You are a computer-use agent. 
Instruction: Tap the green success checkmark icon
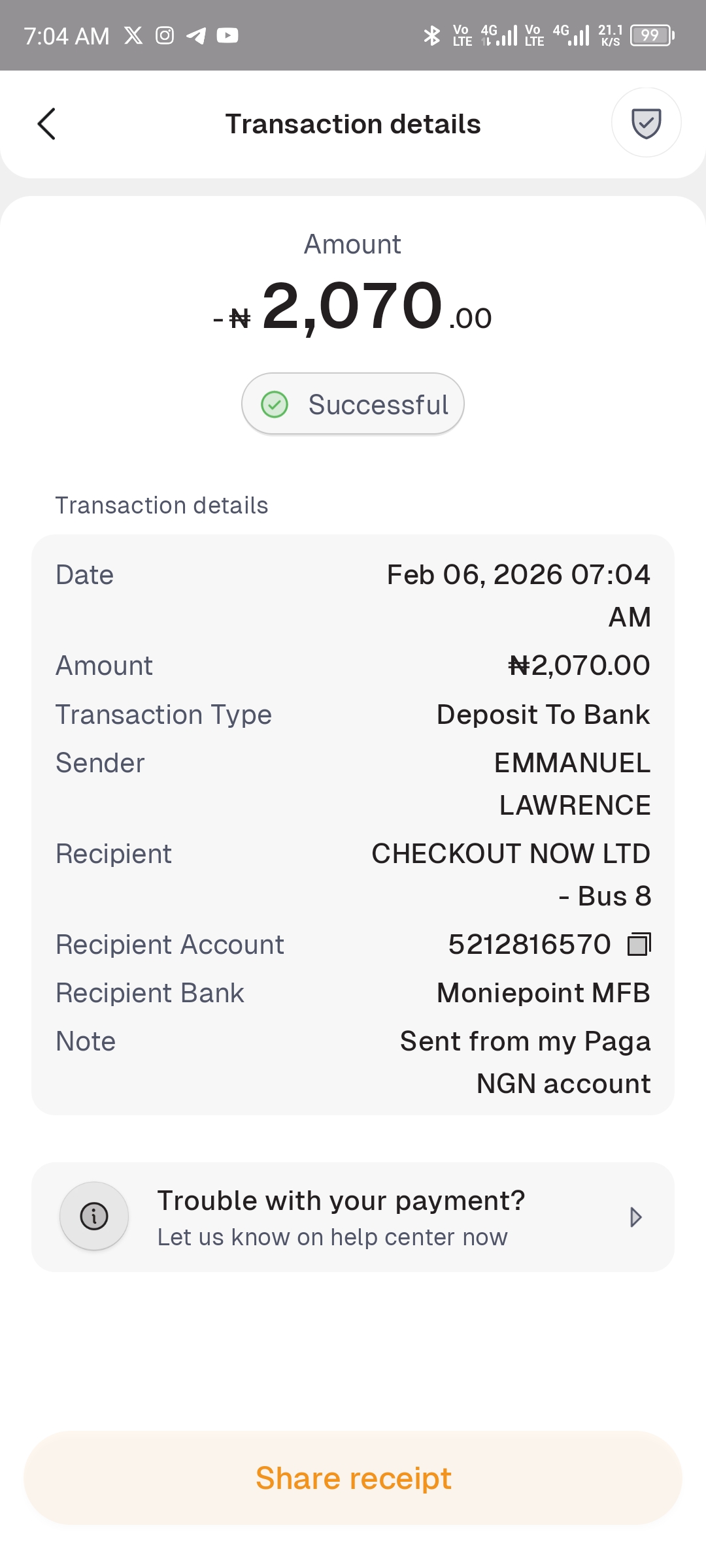click(275, 404)
